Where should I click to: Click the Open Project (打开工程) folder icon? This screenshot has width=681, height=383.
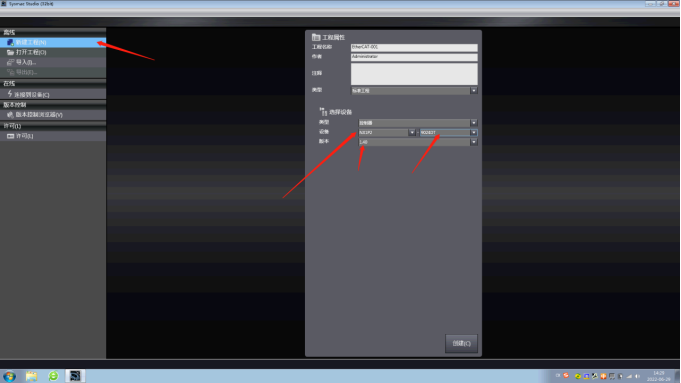click(10, 52)
